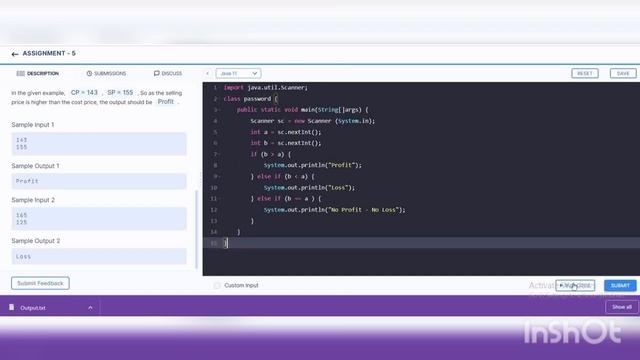Click the else if (b == a) line
Screen dimensions: 640x360
tap(286, 199)
